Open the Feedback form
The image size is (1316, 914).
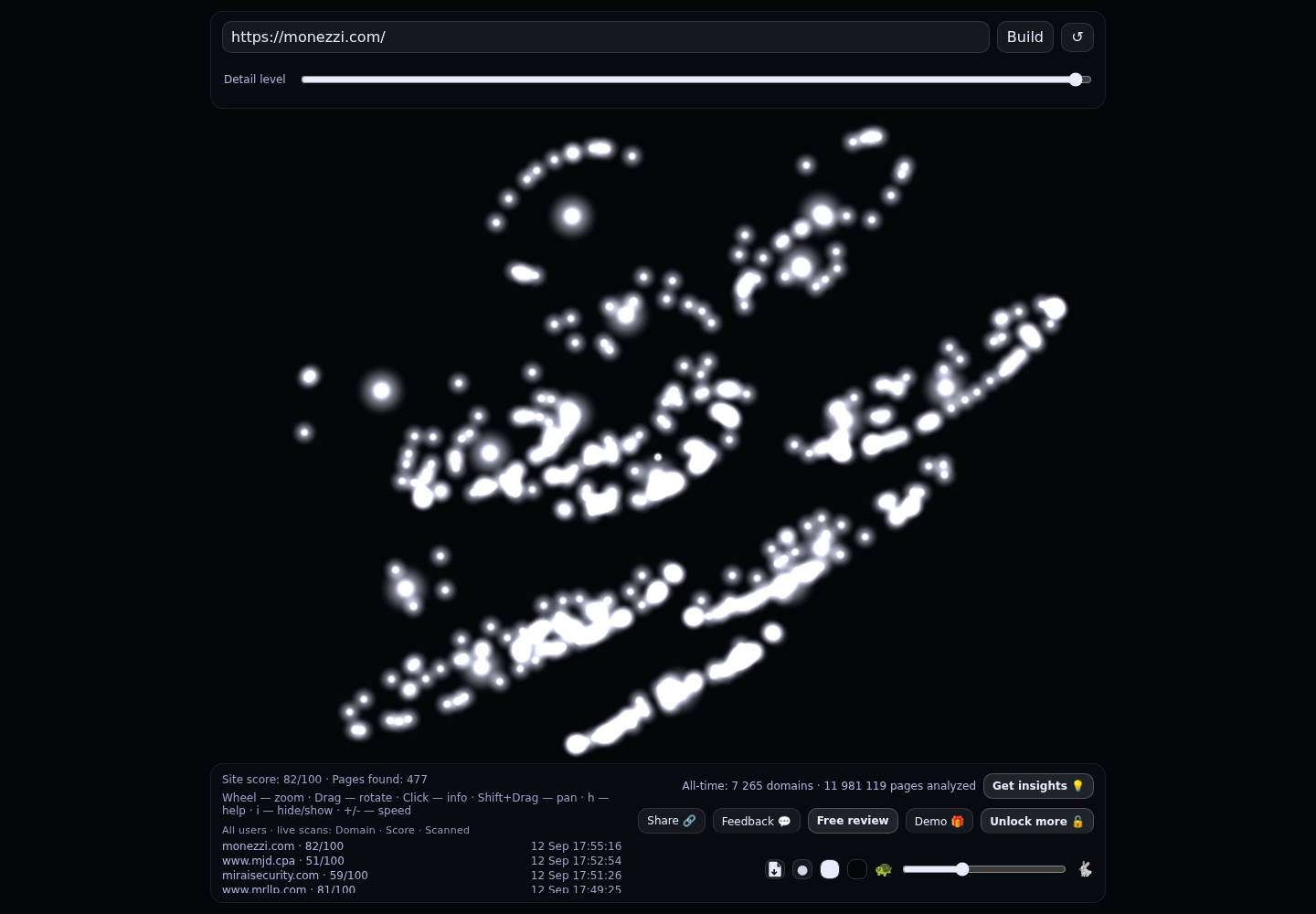point(757,821)
